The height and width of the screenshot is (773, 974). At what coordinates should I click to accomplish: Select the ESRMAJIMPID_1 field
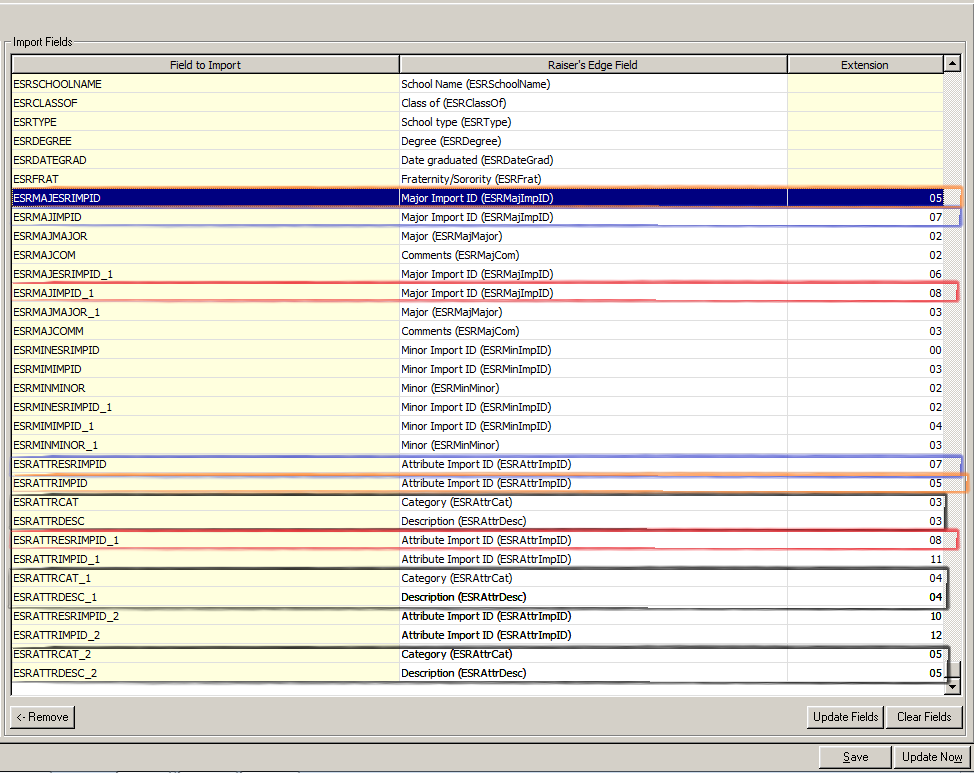(x=205, y=293)
